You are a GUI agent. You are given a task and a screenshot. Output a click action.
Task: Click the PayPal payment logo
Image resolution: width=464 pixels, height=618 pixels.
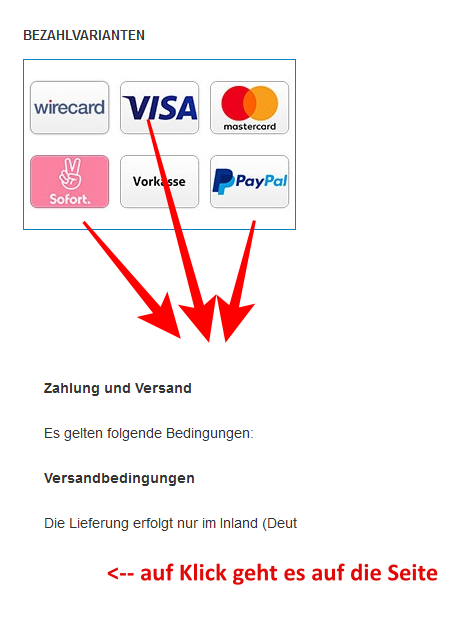[250, 181]
